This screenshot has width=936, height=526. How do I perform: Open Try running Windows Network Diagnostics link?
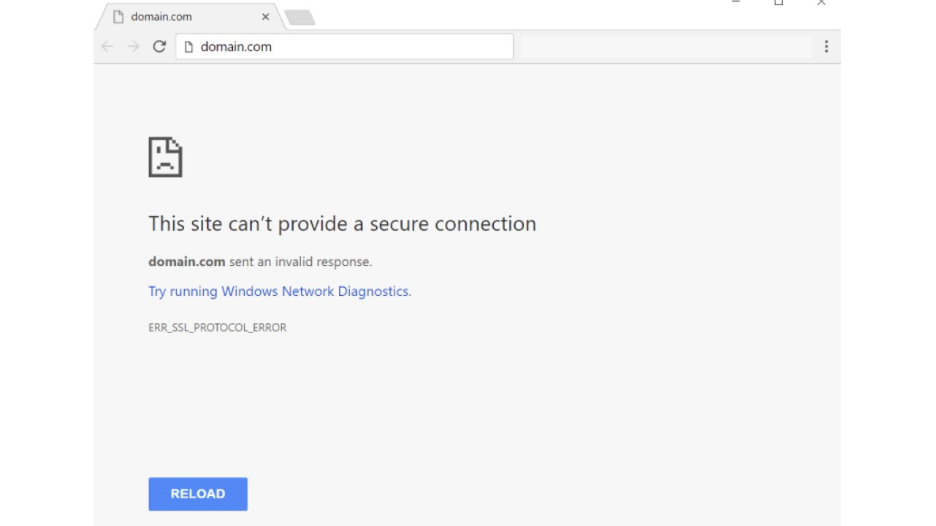coord(280,292)
